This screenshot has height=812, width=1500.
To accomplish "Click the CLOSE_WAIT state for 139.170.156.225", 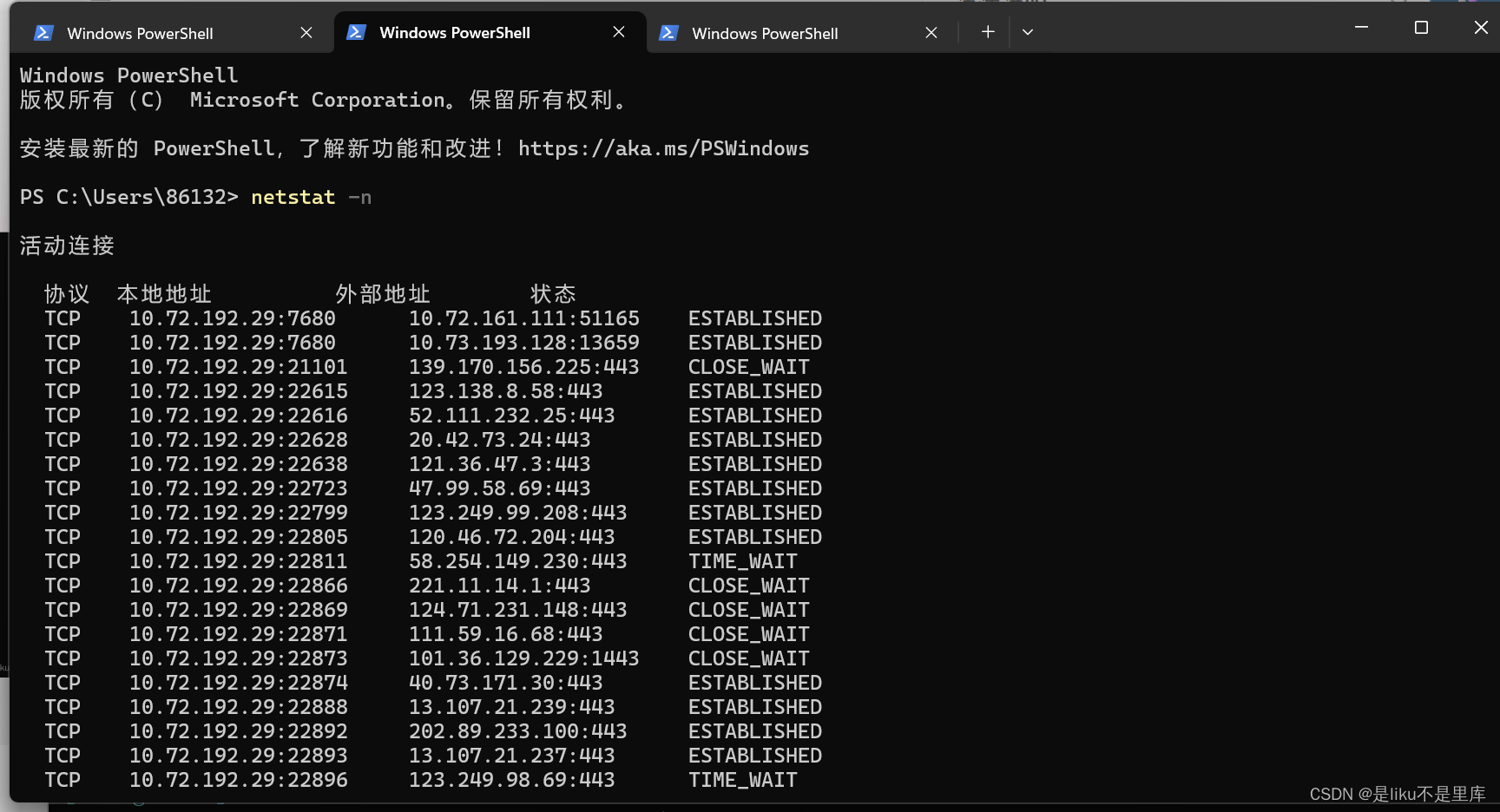I will coord(749,367).
